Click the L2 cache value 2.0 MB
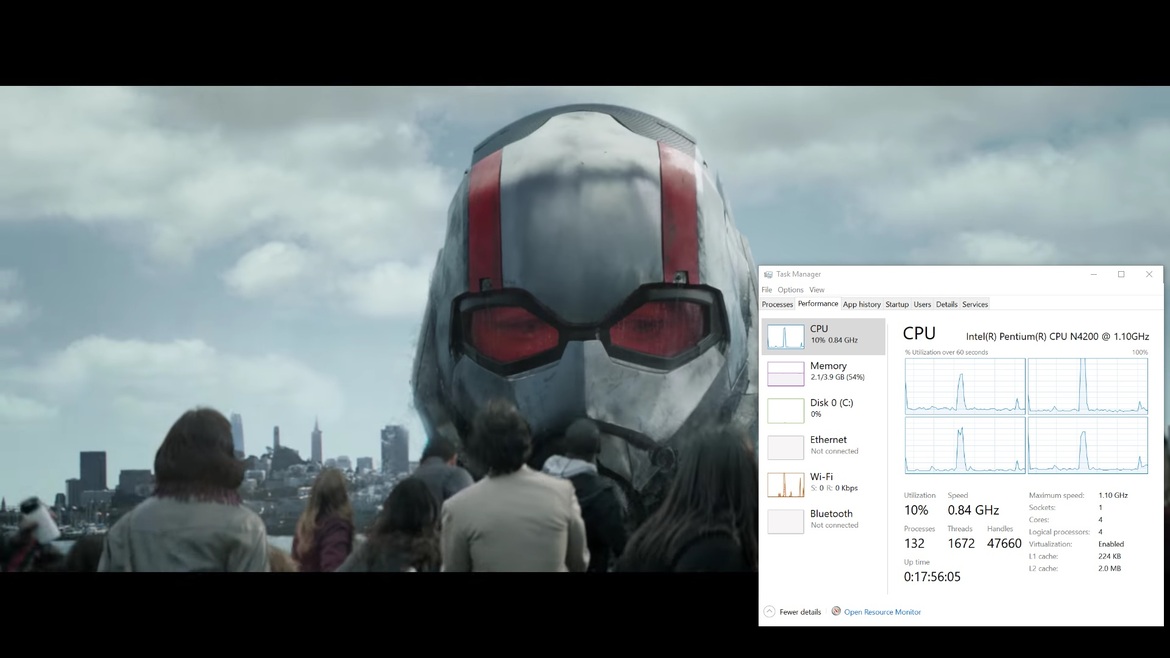The height and width of the screenshot is (658, 1170). 1110,568
